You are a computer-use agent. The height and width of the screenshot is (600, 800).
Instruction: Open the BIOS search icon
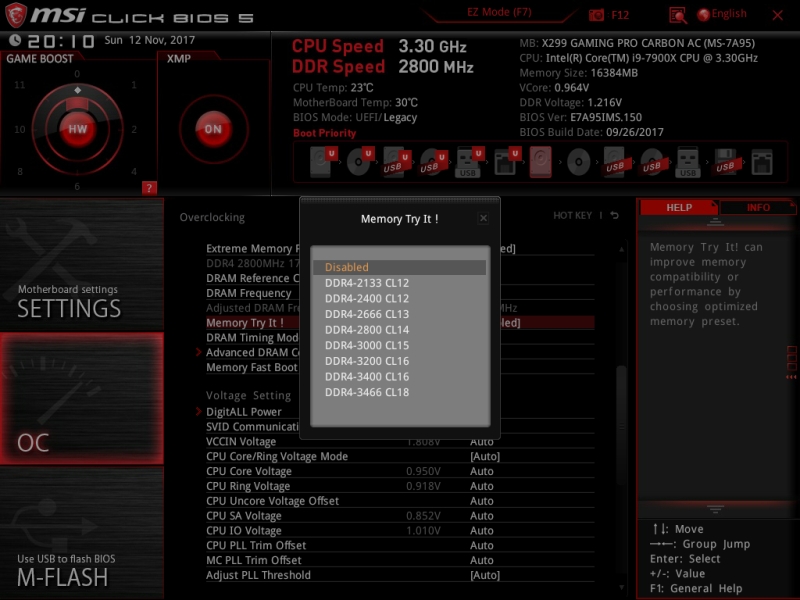[678, 15]
